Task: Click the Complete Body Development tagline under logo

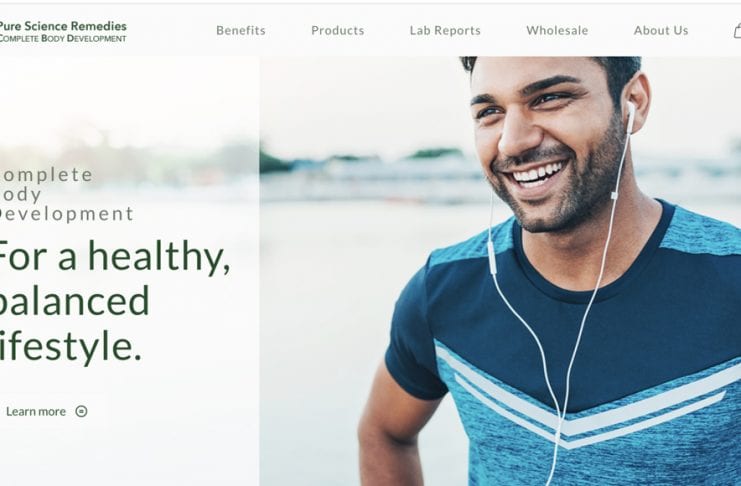Action: 63,38
